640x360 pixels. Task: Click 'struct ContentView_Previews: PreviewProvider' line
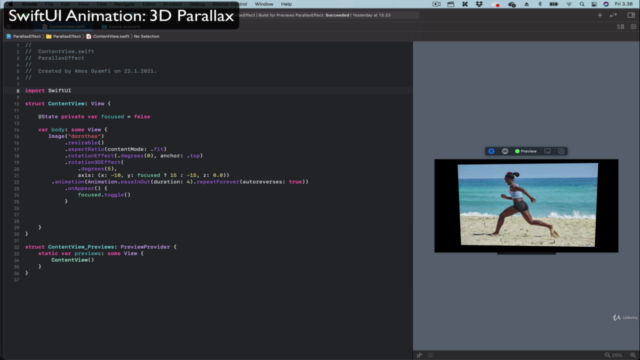101,247
